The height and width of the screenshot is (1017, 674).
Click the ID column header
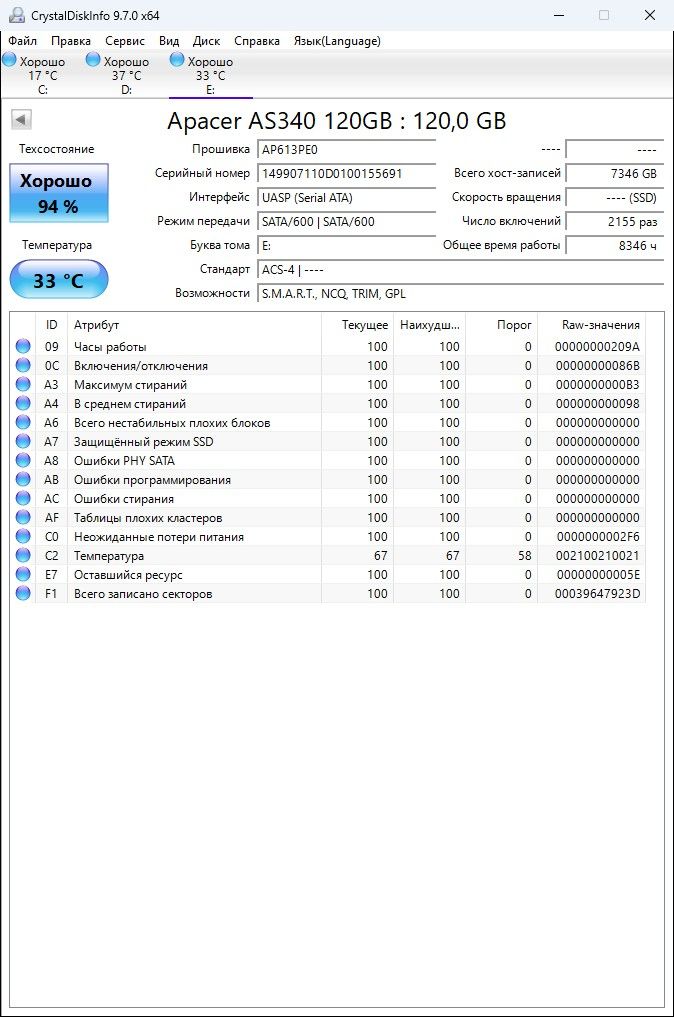coord(51,325)
